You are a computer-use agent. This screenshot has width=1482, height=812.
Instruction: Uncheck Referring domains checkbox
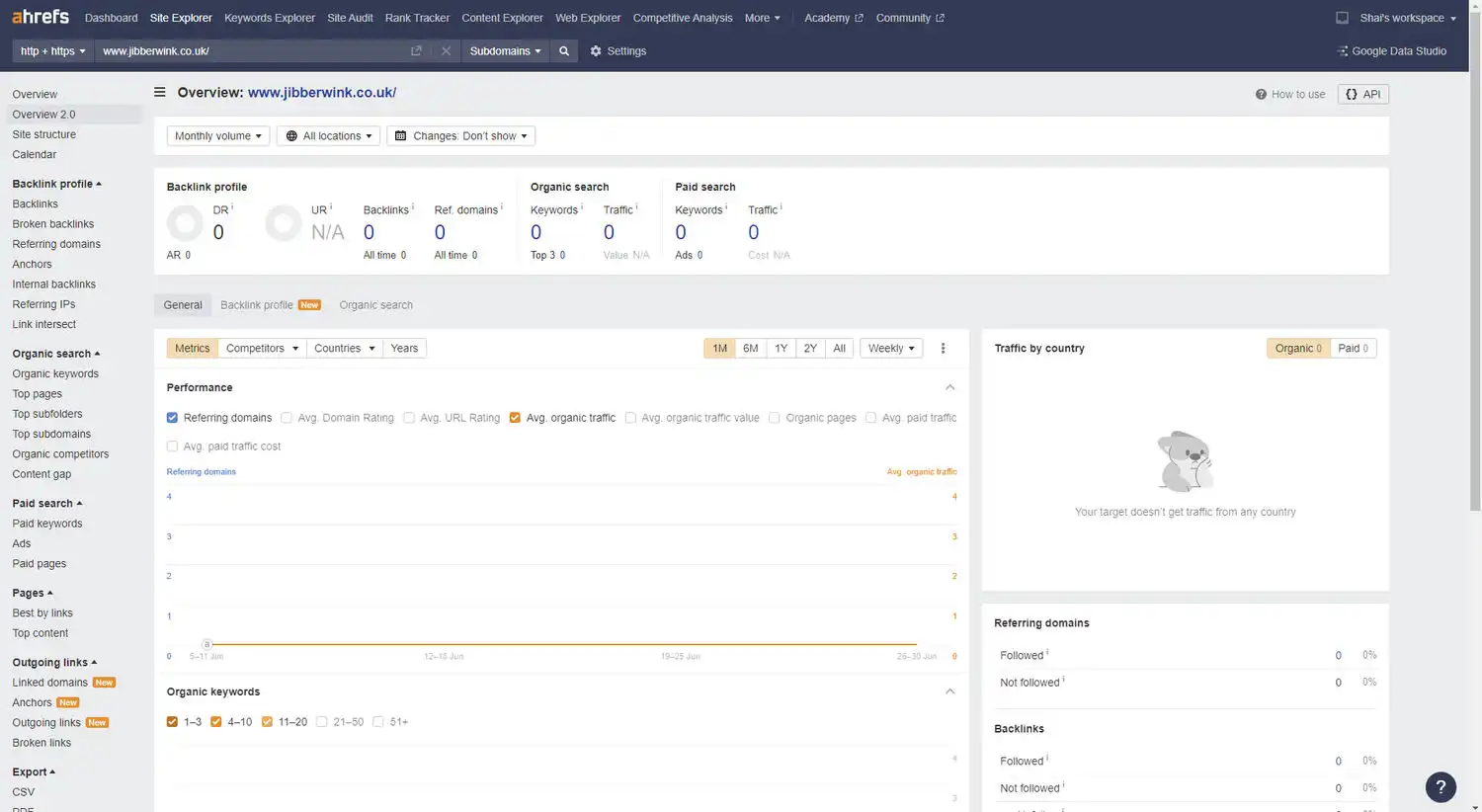[x=172, y=418]
